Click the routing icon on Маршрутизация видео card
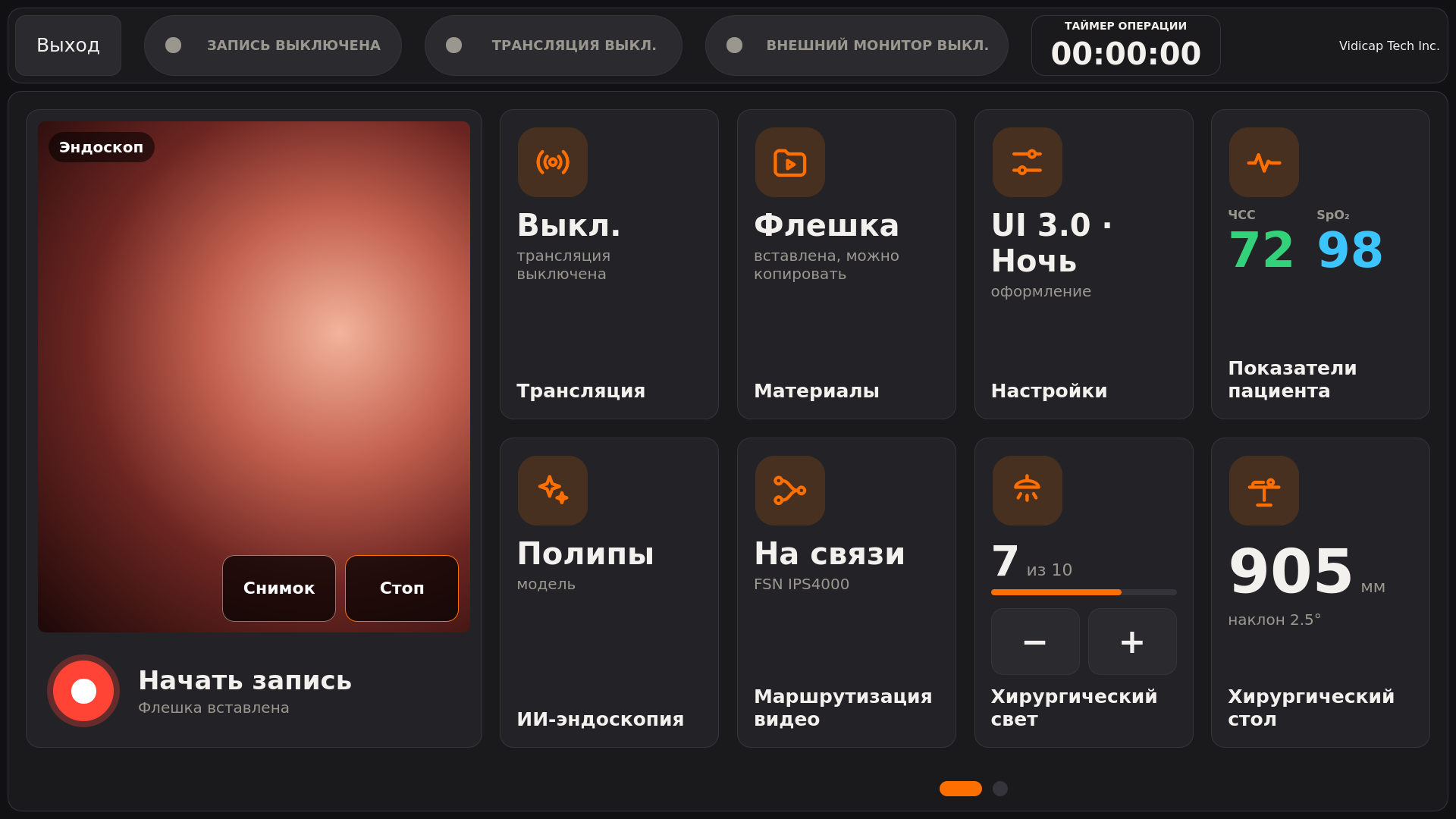 pos(789,491)
